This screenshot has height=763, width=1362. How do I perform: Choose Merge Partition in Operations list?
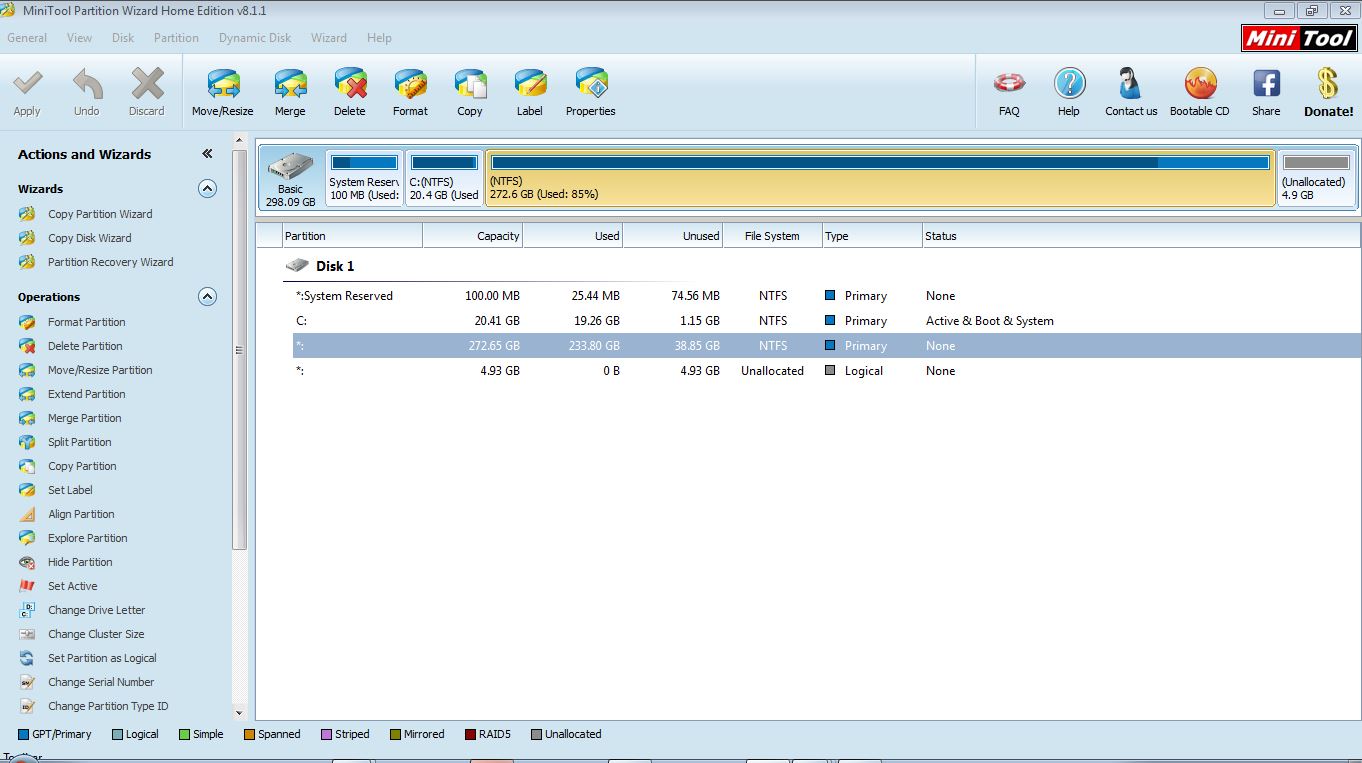coord(84,418)
